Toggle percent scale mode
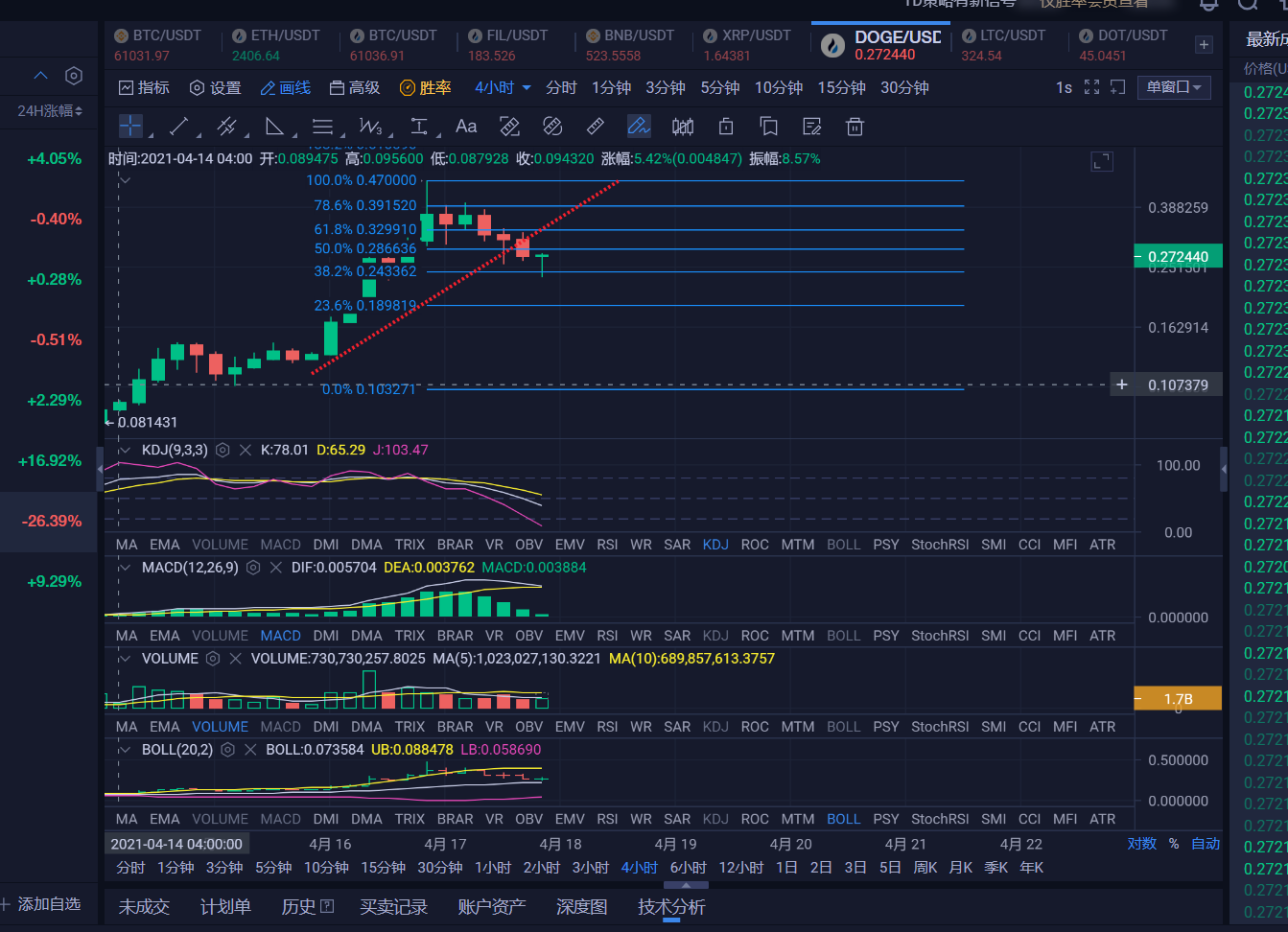1288x932 pixels. (x=1174, y=844)
